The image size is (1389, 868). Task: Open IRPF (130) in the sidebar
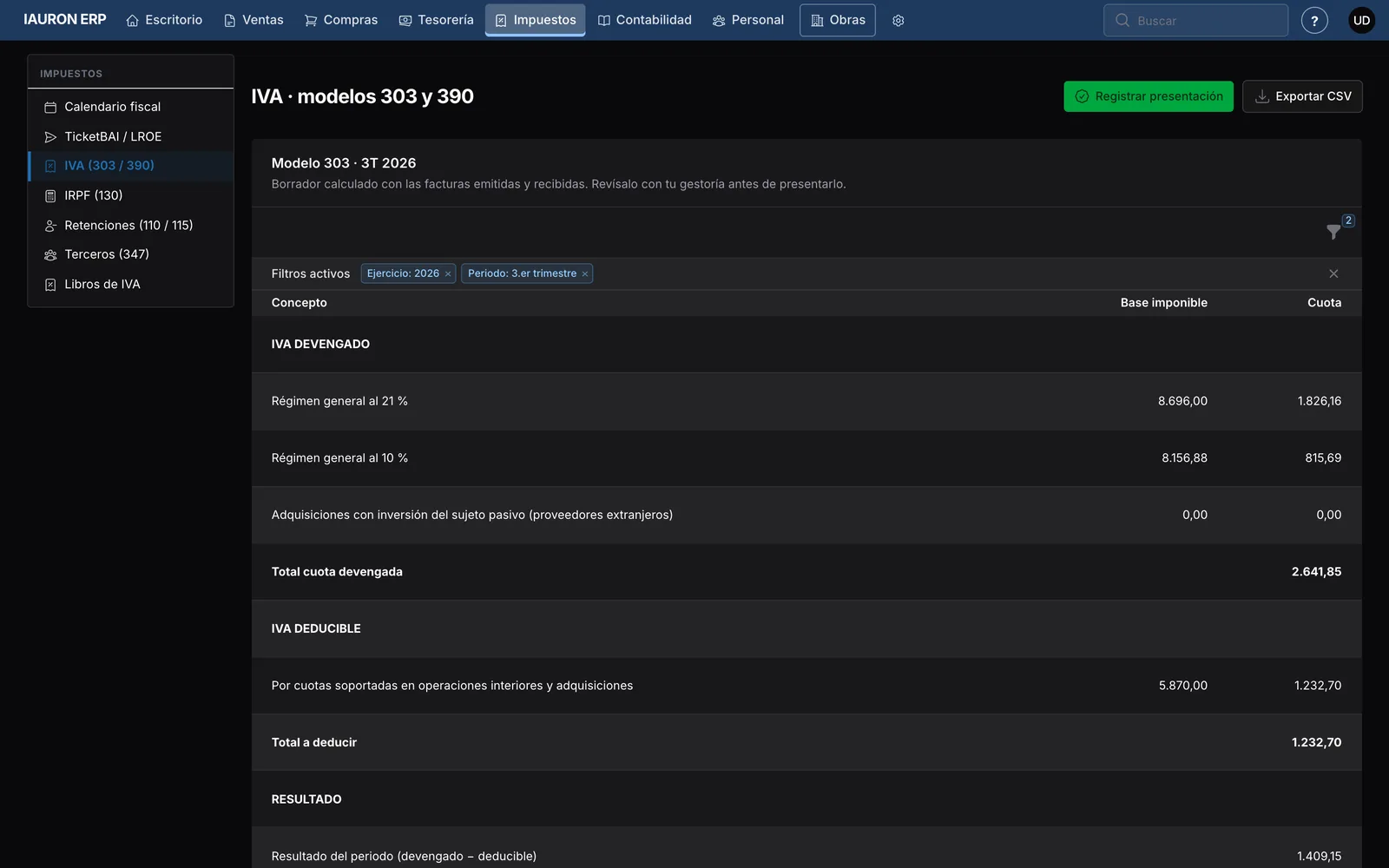point(131,195)
